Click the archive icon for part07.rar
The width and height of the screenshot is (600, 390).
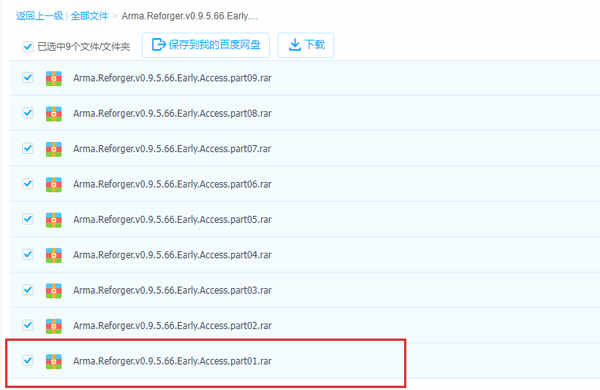(54, 149)
